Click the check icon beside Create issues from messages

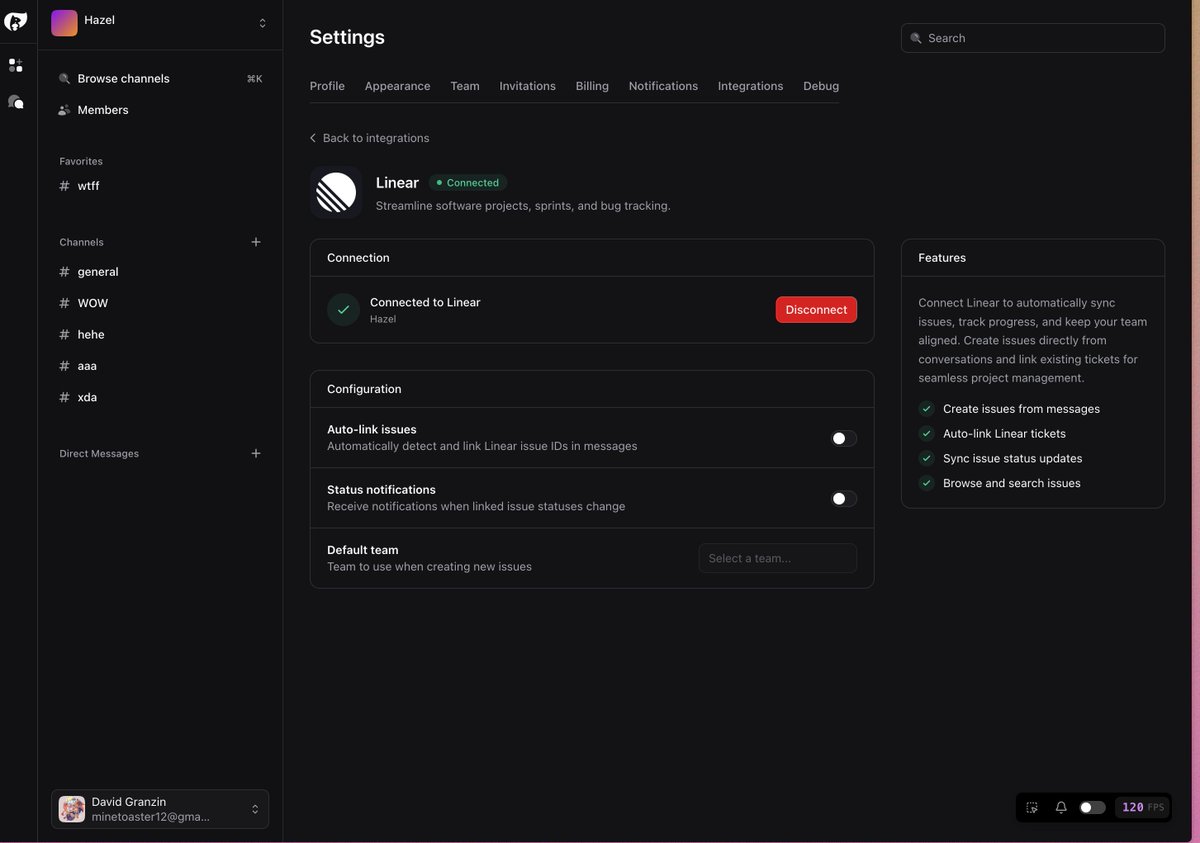pos(926,409)
